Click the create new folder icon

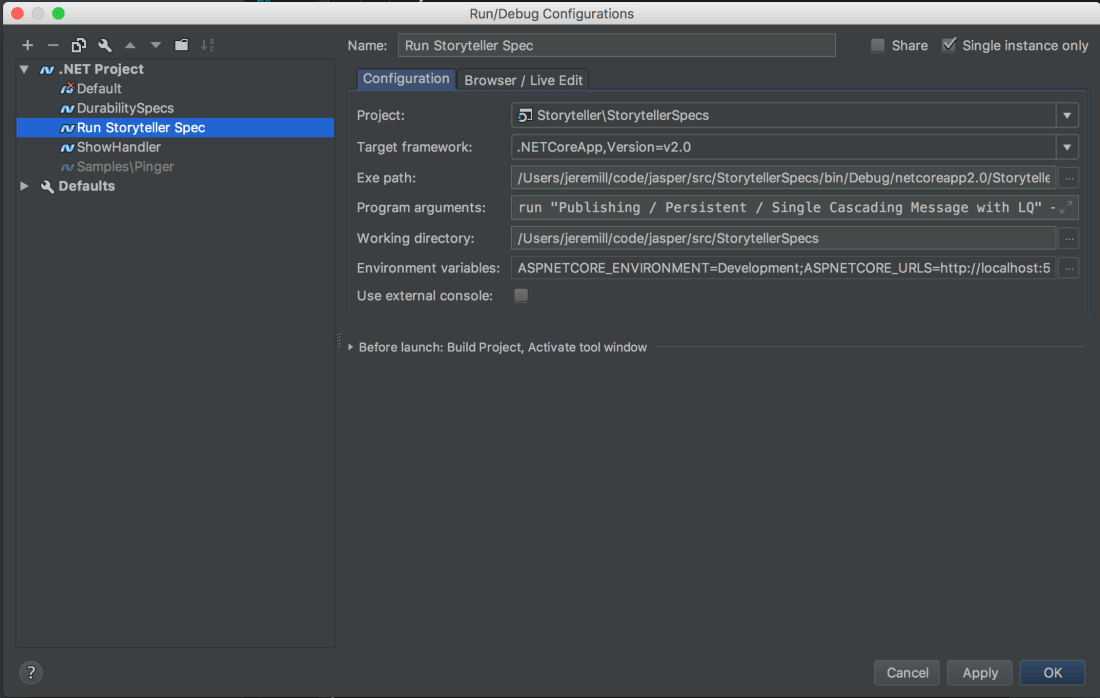[181, 45]
